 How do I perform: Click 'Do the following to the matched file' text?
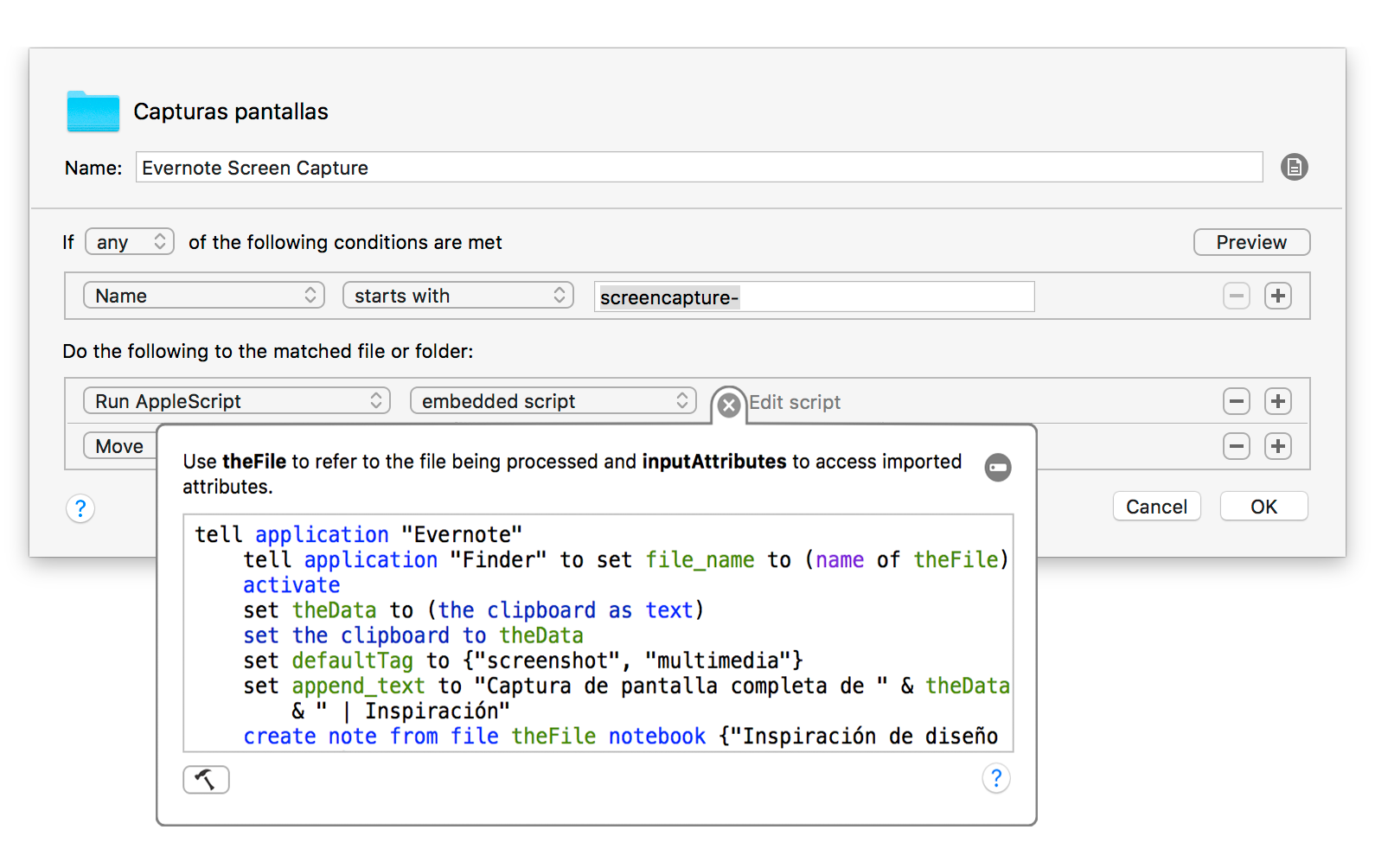pos(268,351)
